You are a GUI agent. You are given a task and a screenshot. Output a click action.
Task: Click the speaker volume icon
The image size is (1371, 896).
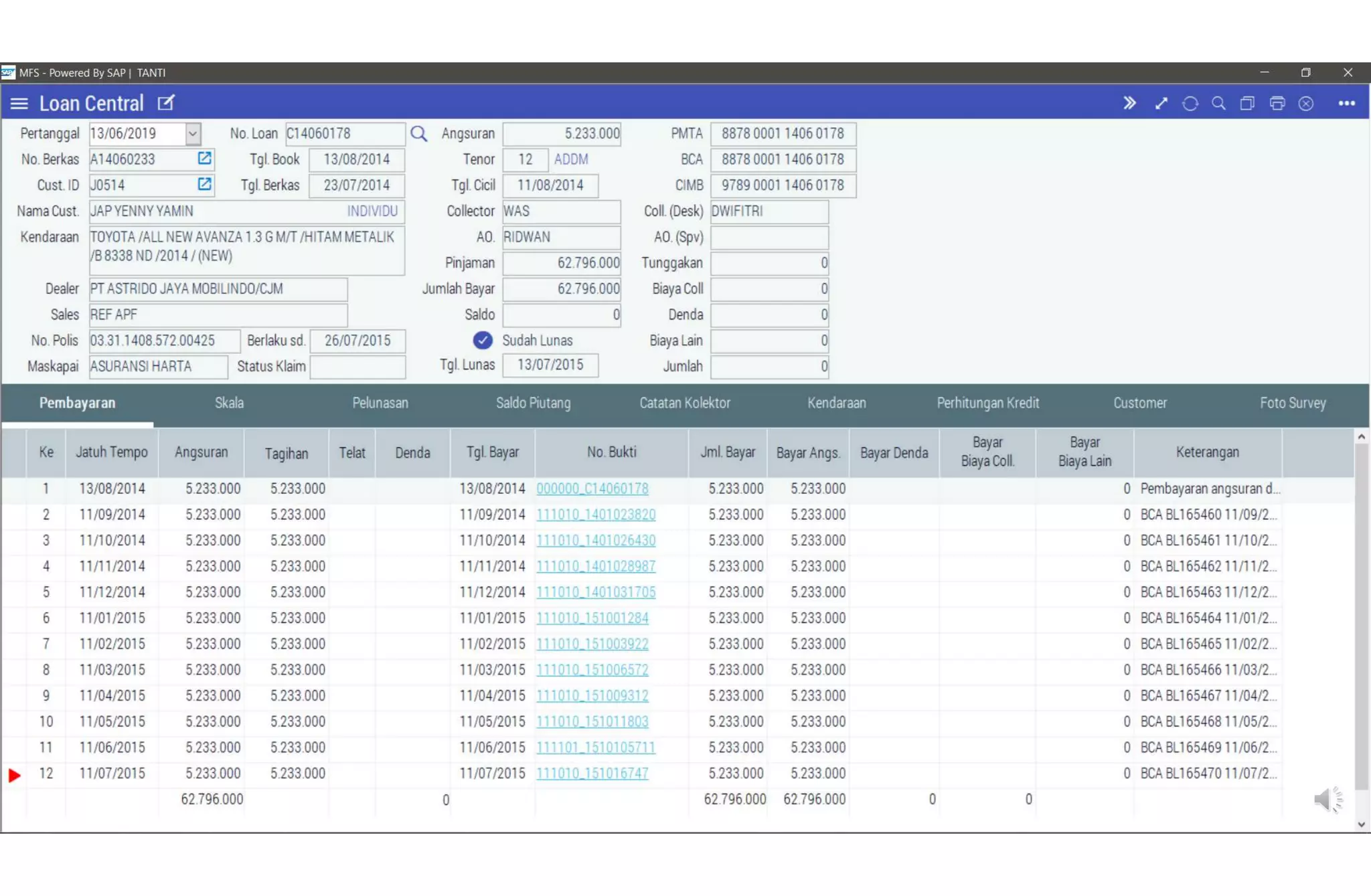point(1327,799)
